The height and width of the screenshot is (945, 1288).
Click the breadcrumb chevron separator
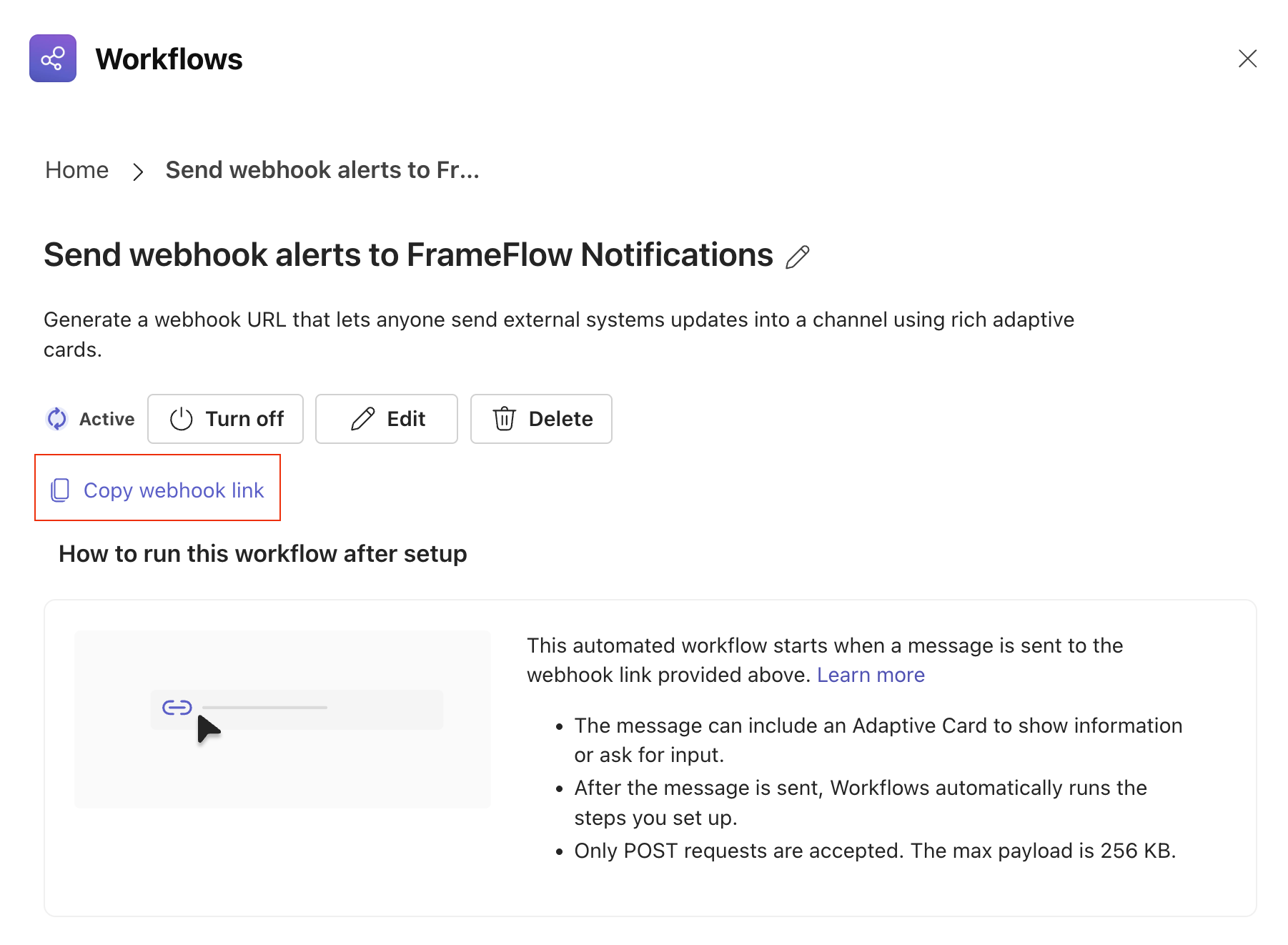(138, 172)
